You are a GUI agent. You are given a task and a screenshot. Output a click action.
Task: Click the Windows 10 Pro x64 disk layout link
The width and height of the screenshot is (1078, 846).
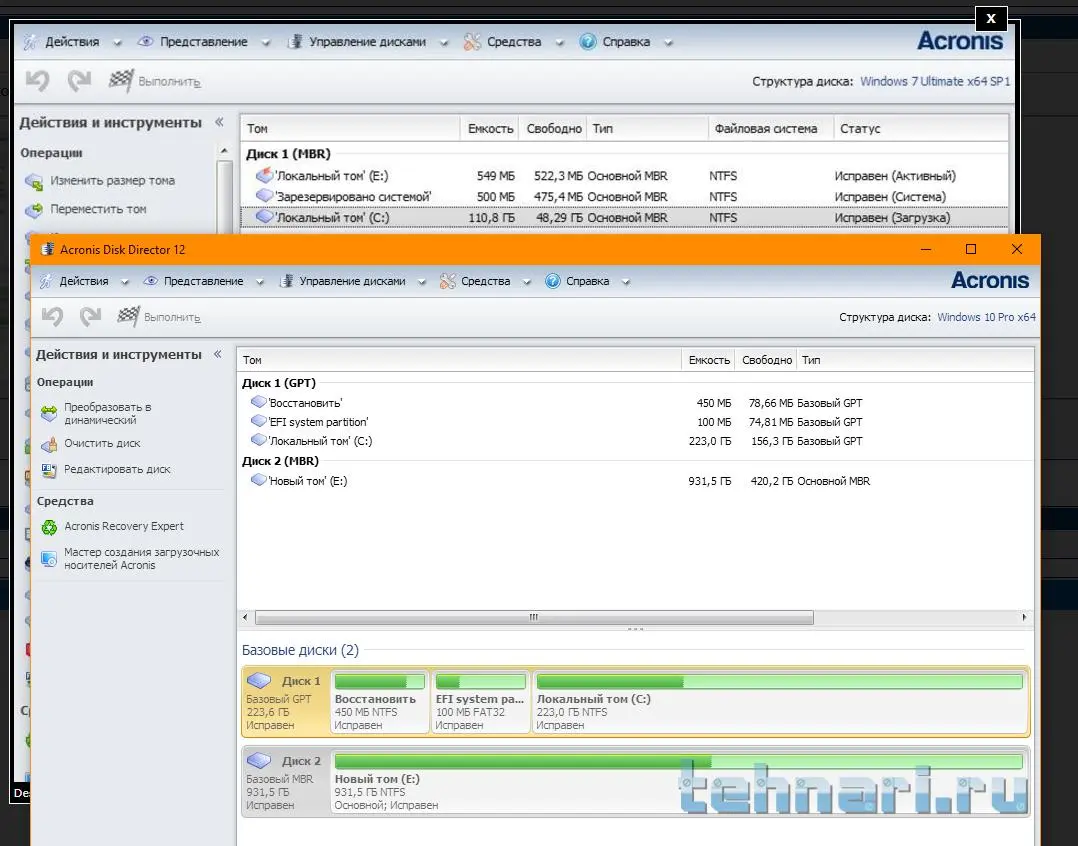click(985, 317)
